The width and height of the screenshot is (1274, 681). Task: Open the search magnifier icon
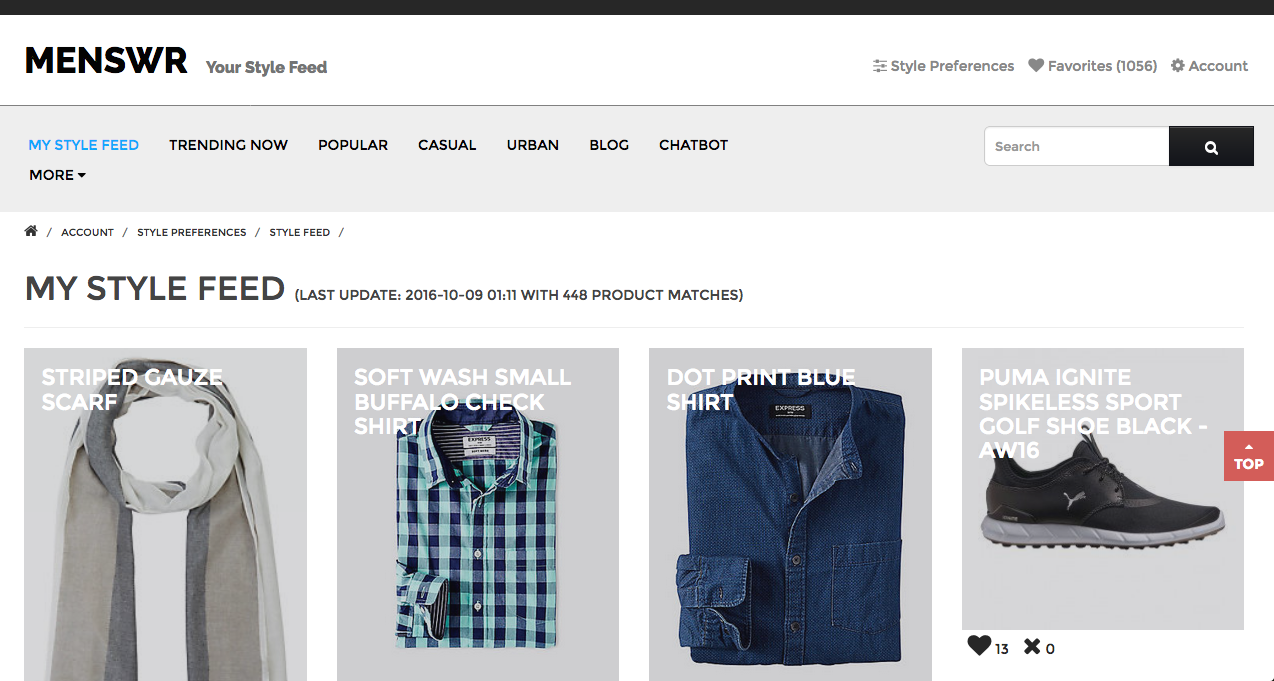tap(1210, 145)
